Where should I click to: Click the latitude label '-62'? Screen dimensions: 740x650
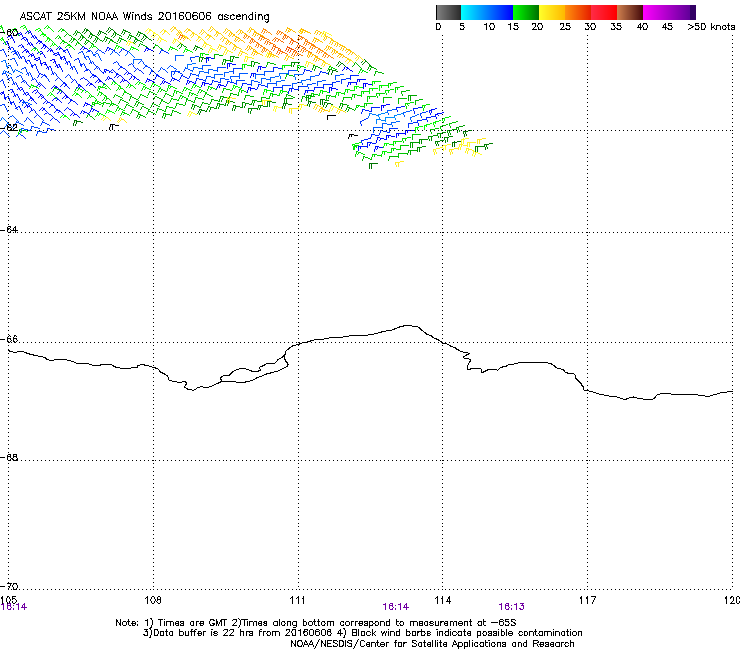click(9, 127)
